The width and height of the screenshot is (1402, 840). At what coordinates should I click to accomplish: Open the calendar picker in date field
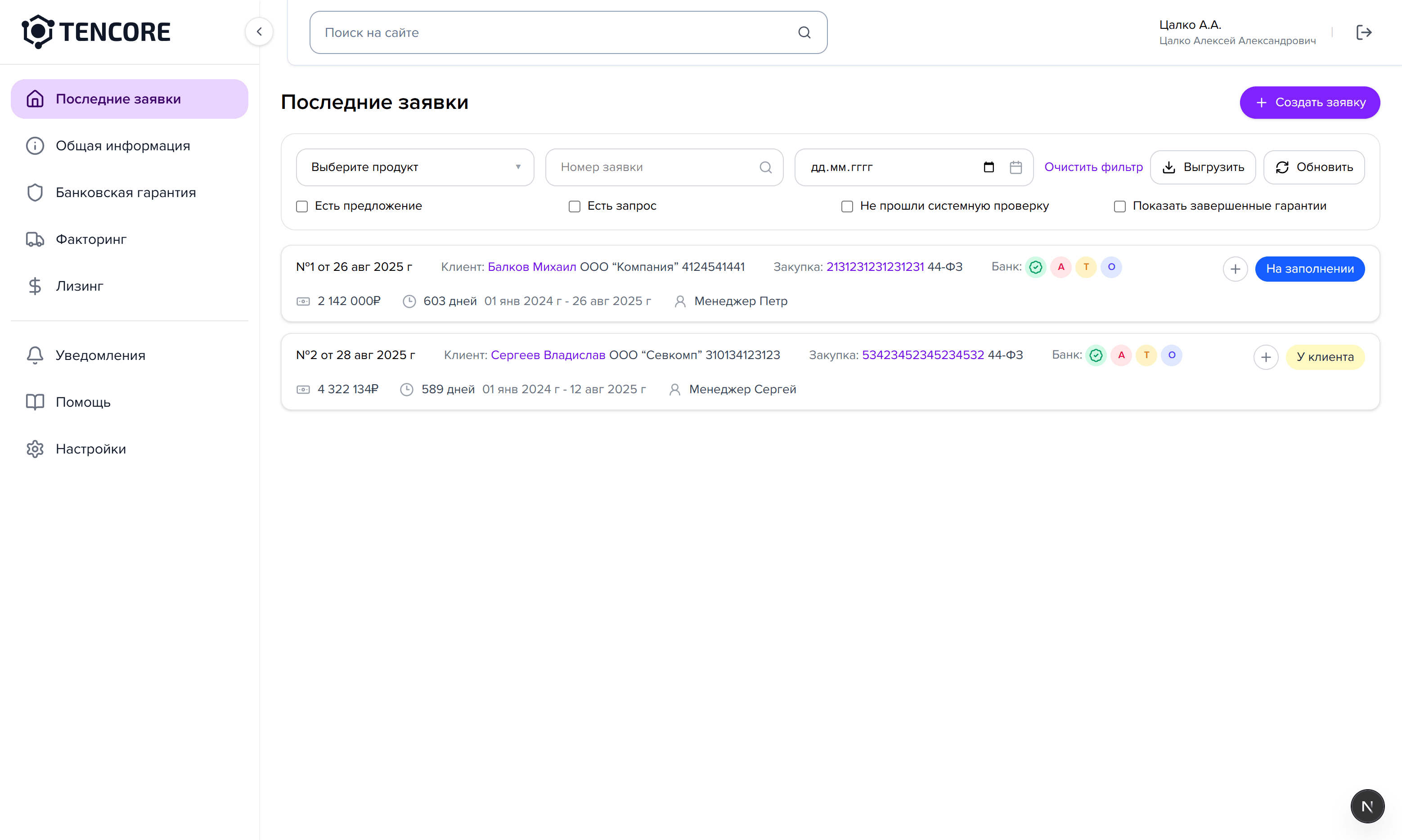coord(988,167)
